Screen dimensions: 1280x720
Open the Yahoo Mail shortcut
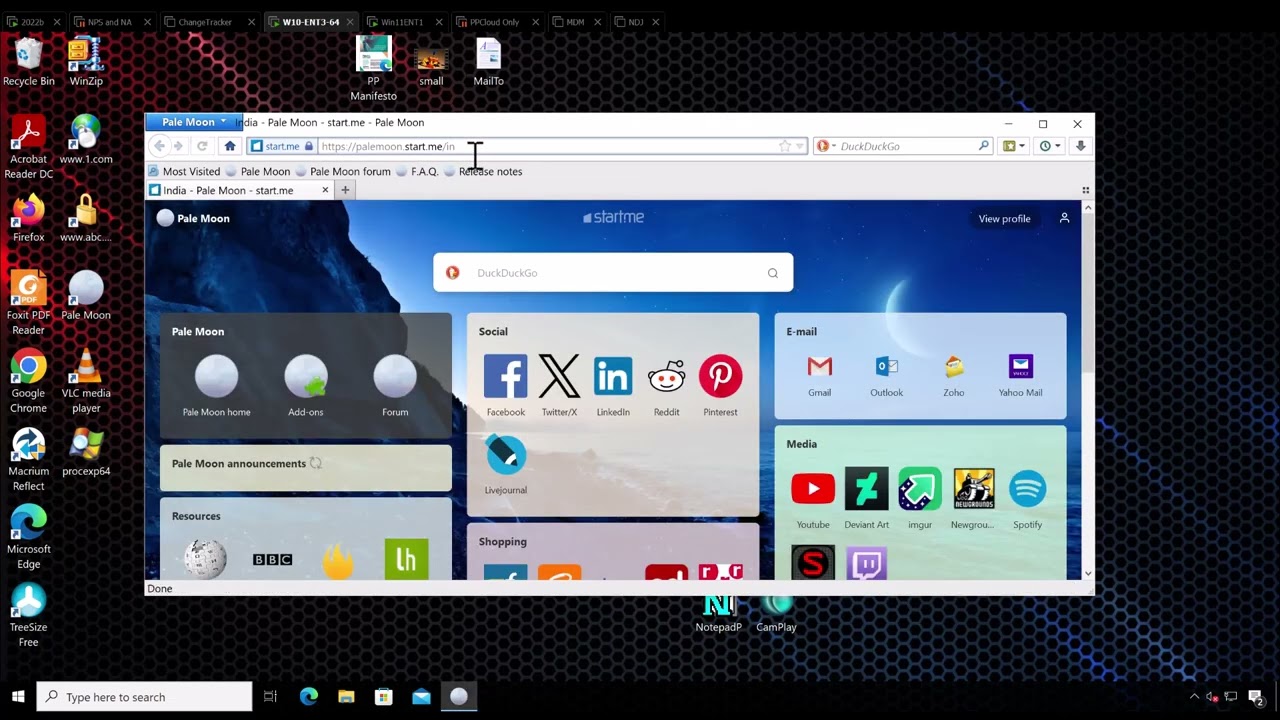pyautogui.click(x=1020, y=376)
